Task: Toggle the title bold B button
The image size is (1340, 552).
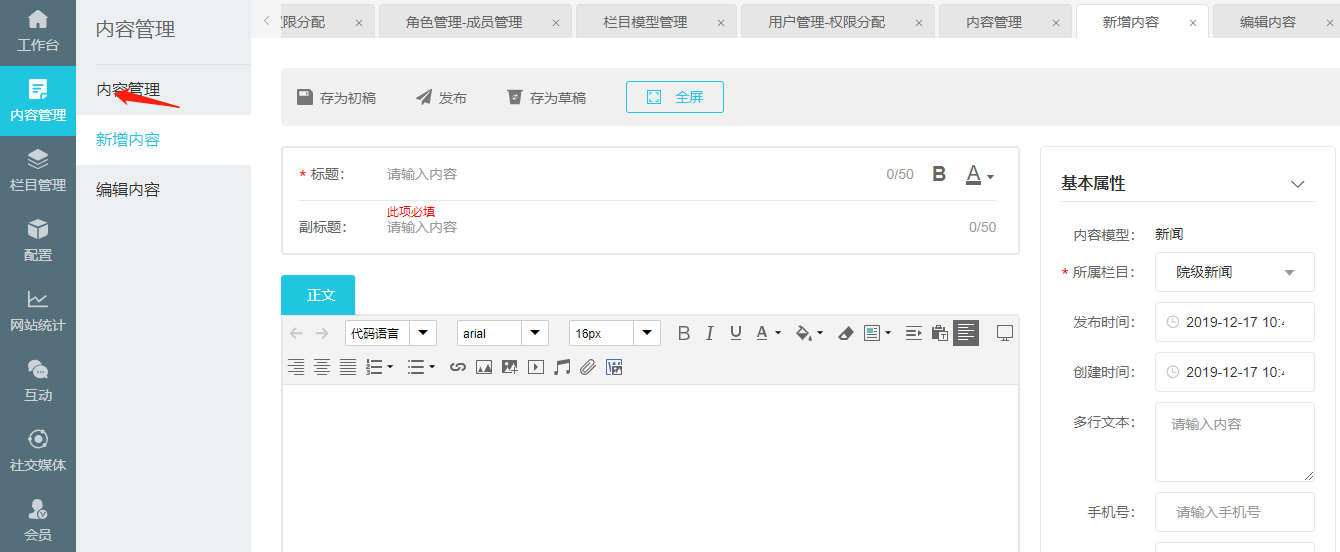Action: pos(939,174)
